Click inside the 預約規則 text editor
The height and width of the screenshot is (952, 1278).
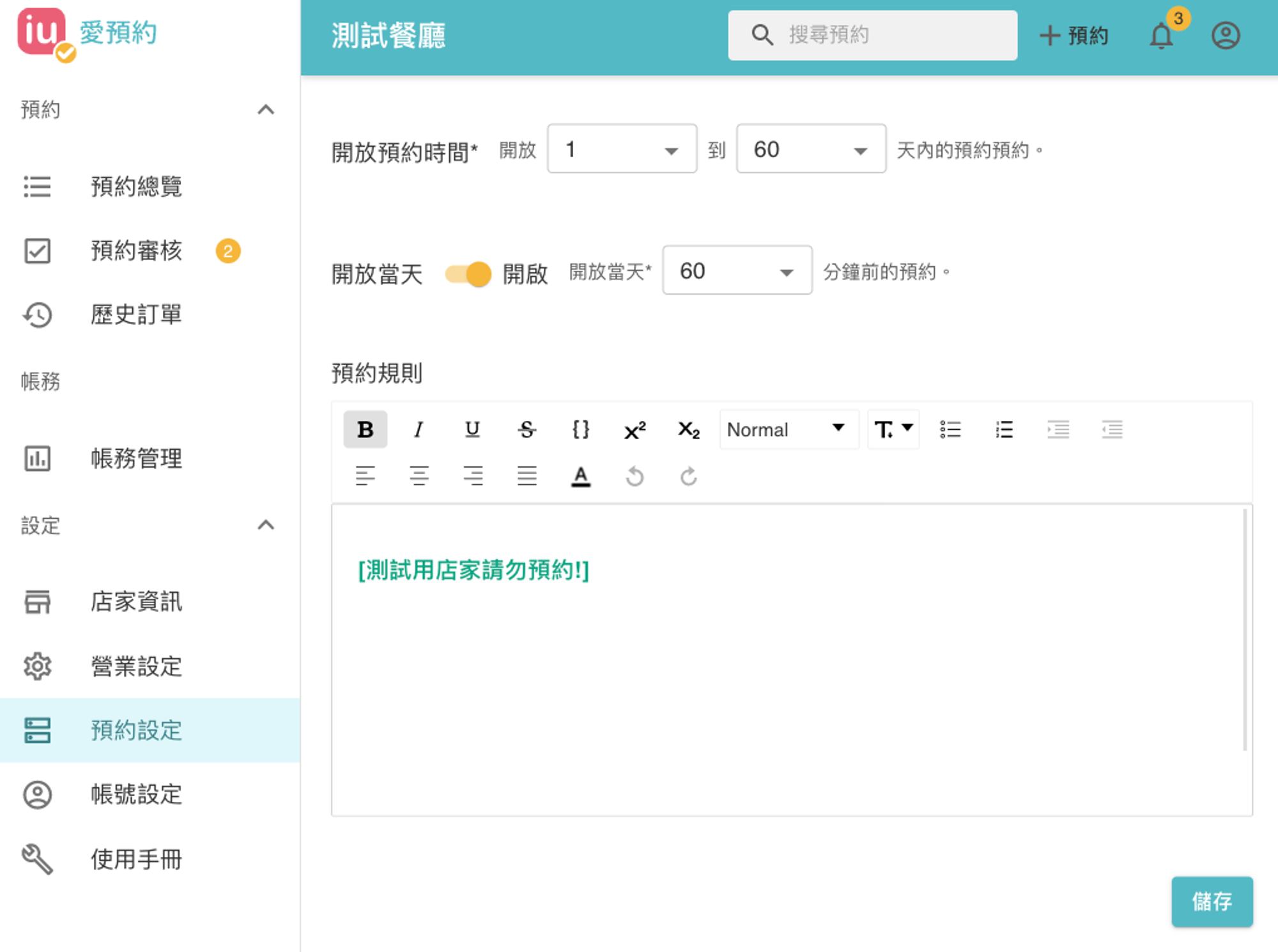click(x=791, y=660)
